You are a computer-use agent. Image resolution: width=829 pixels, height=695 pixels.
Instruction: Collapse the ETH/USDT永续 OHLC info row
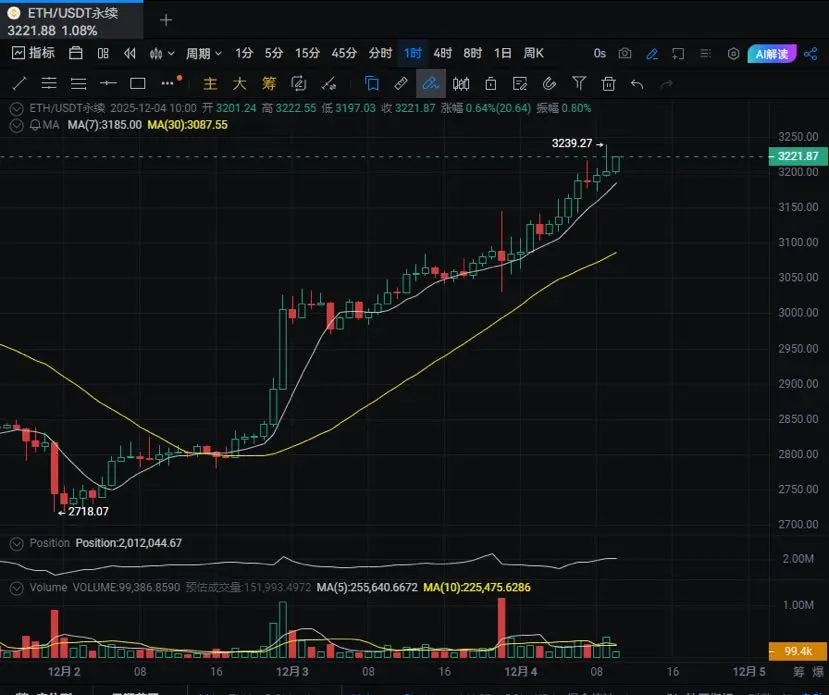click(x=16, y=109)
